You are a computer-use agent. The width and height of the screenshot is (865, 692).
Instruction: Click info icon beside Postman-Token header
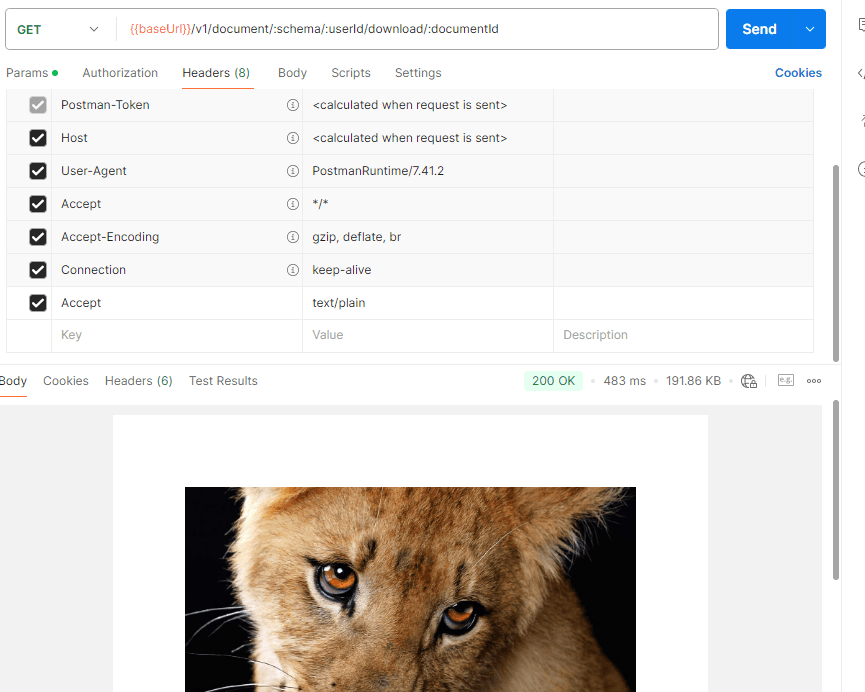click(x=292, y=104)
